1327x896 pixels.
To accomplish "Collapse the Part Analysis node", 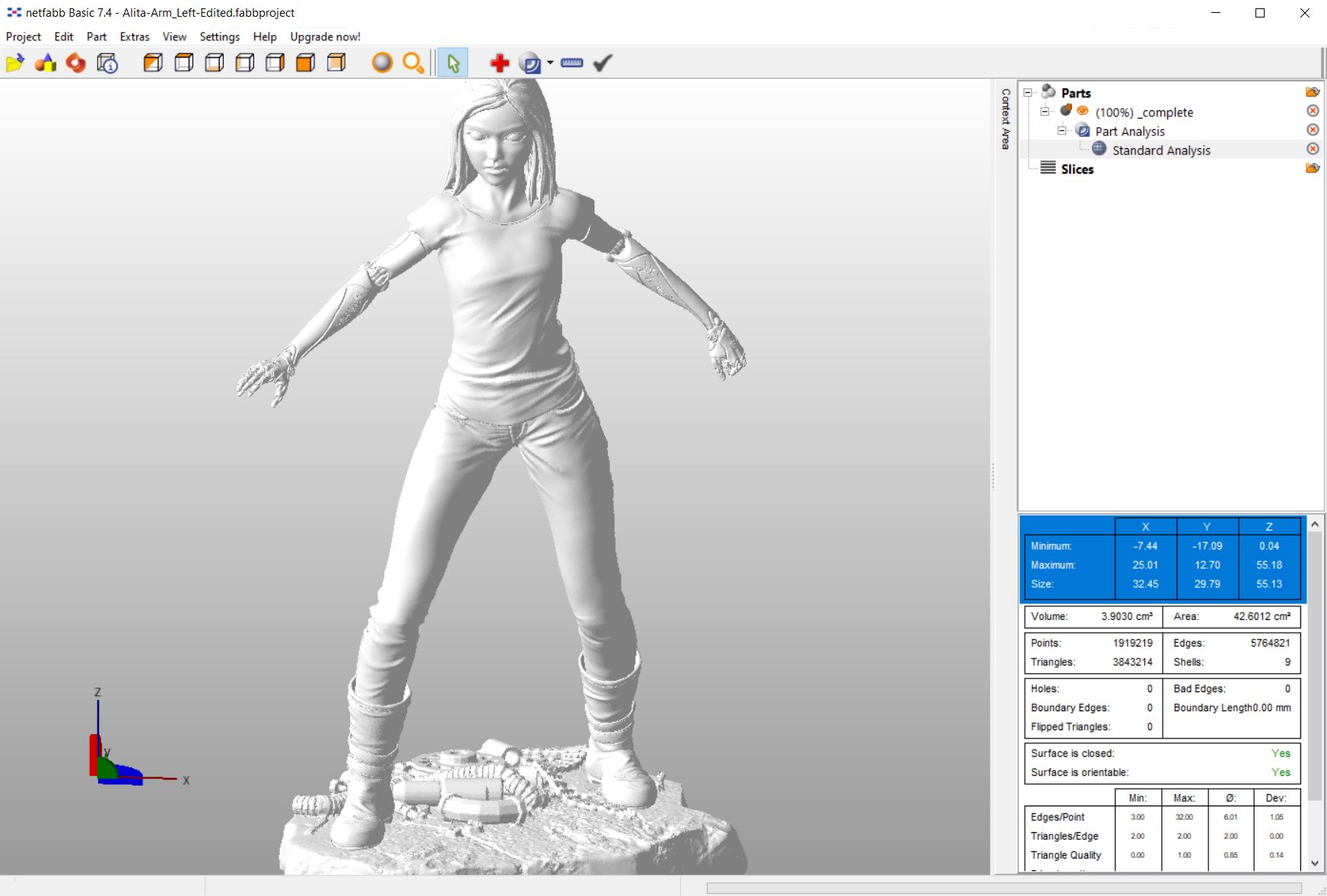I will [1062, 131].
